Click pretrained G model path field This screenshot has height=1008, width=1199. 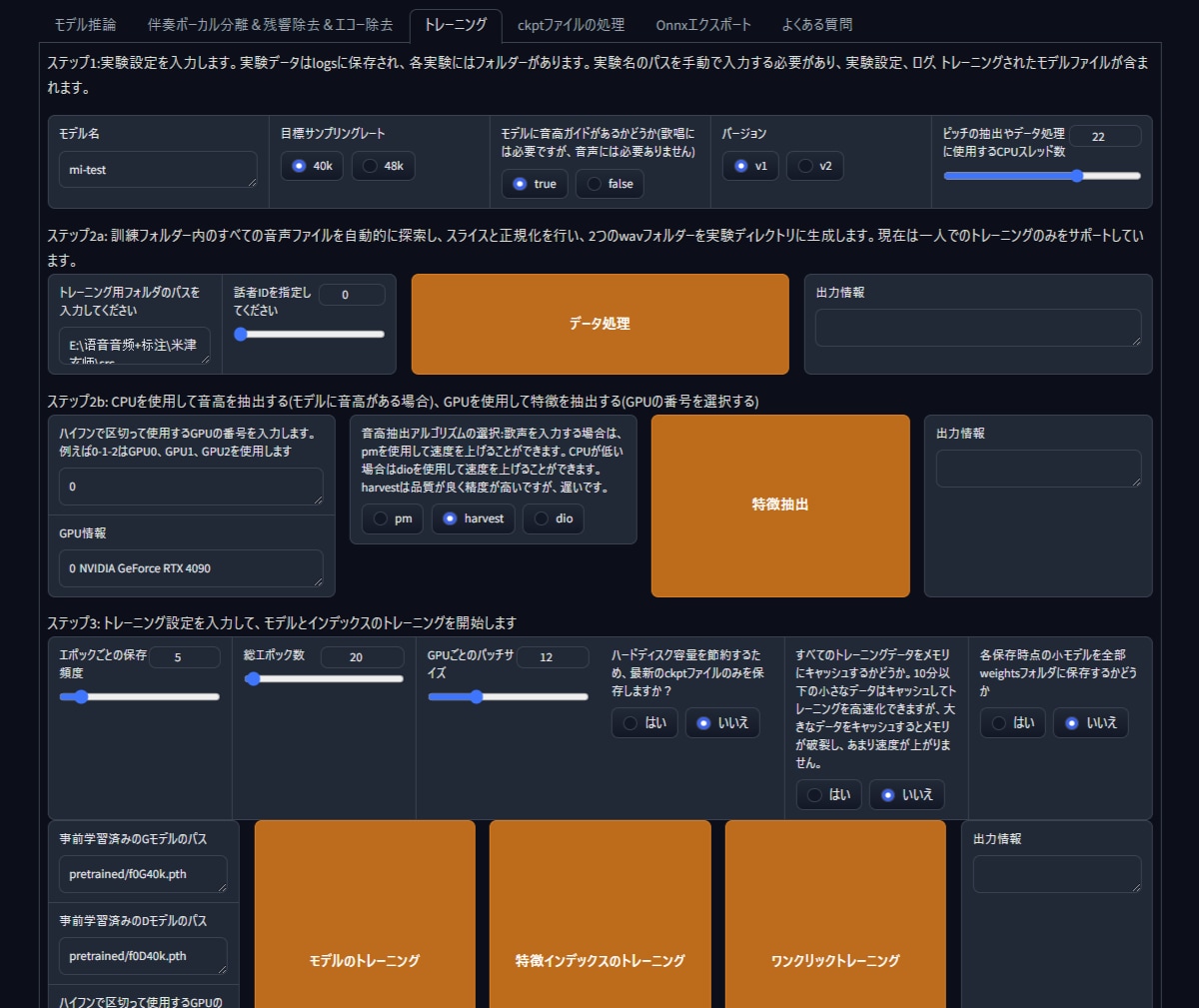tap(143, 874)
